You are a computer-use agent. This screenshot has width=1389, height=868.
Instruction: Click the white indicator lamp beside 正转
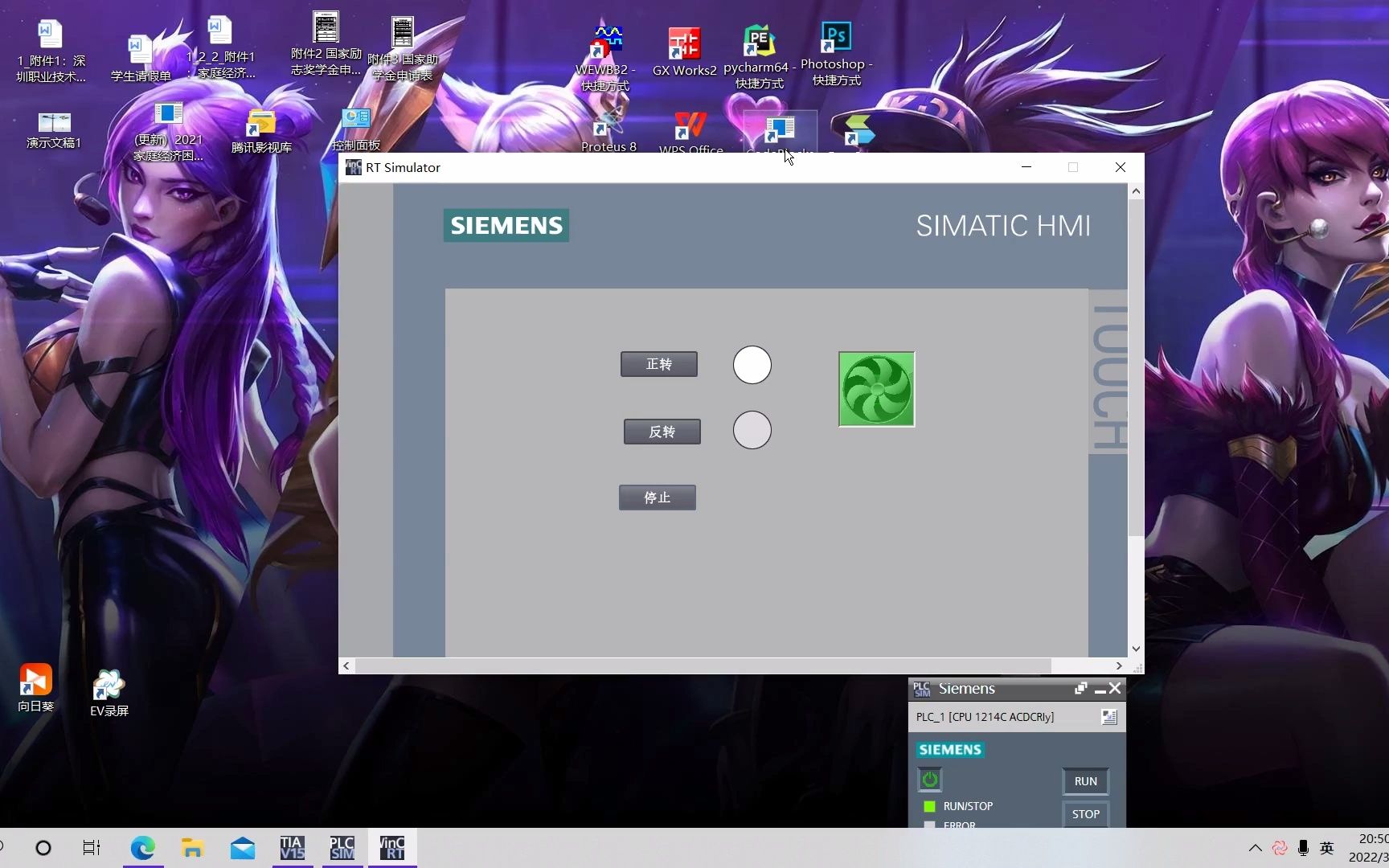tap(752, 365)
